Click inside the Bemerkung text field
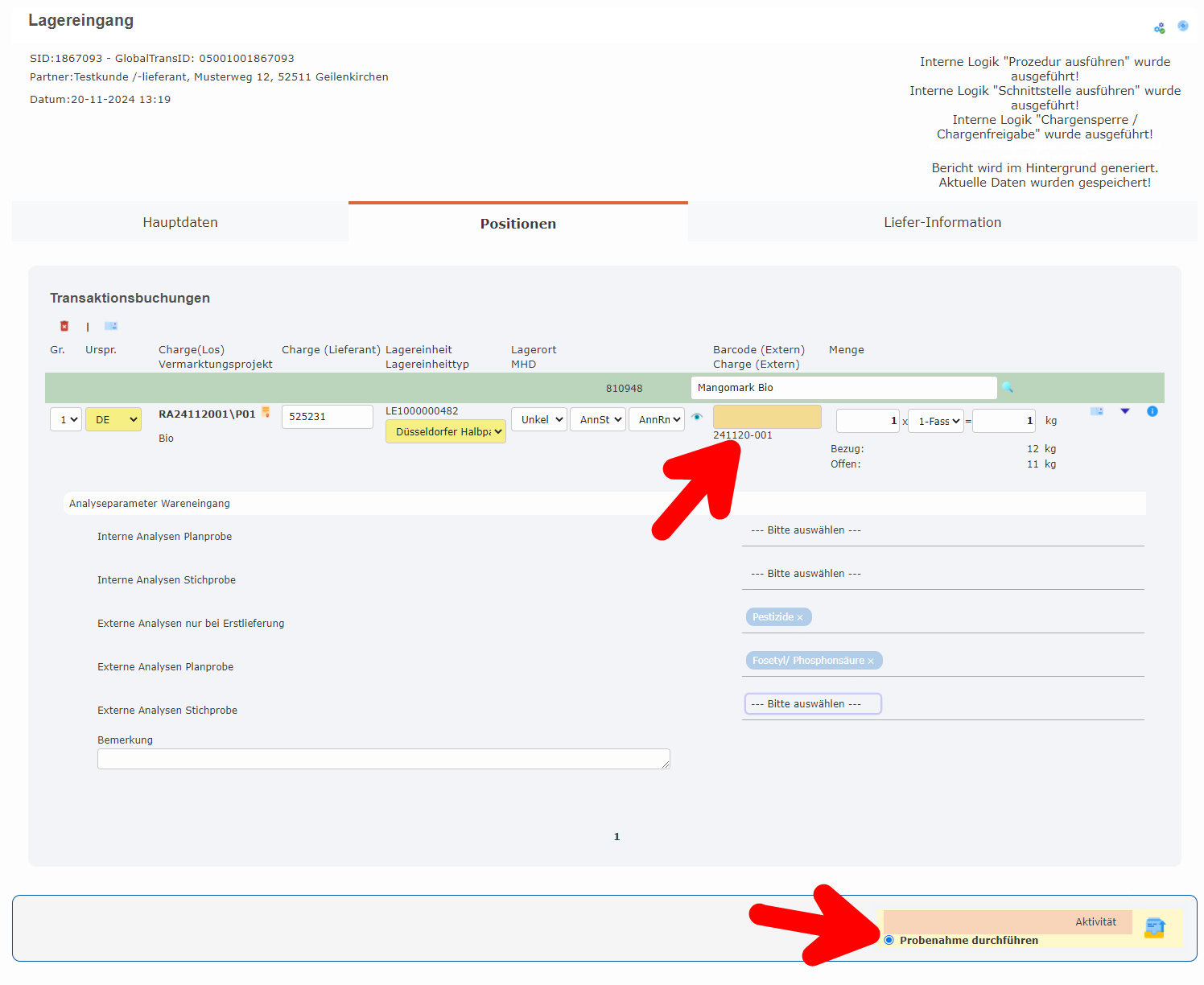Viewport: 1204px width, 985px height. [383, 759]
